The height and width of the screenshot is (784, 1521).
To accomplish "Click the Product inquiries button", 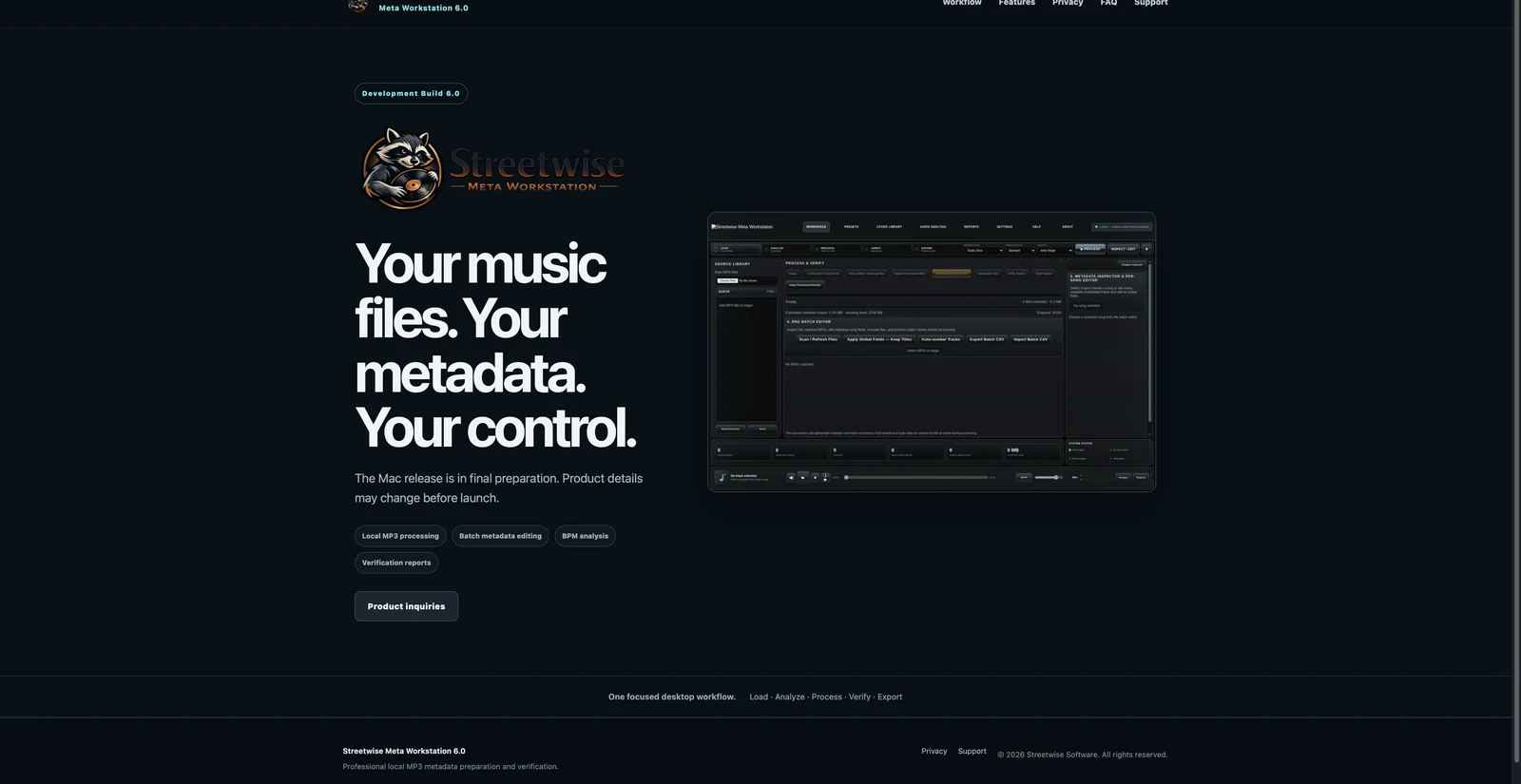I will click(406, 606).
